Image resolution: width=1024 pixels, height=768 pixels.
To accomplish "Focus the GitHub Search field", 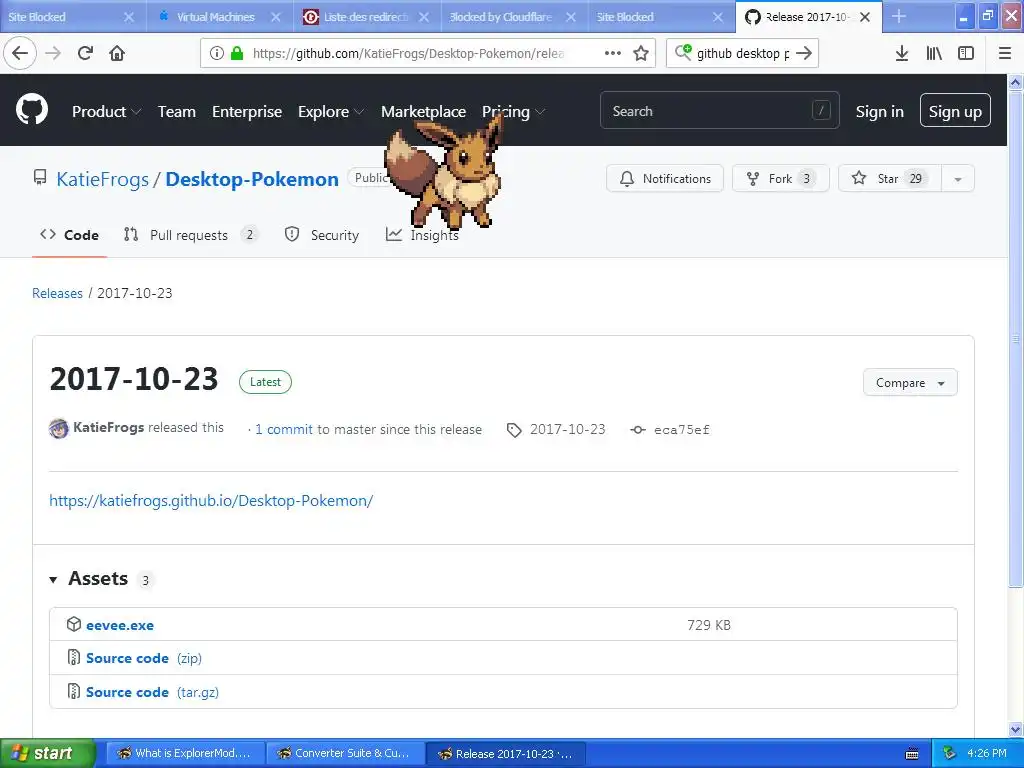I will pyautogui.click(x=720, y=111).
